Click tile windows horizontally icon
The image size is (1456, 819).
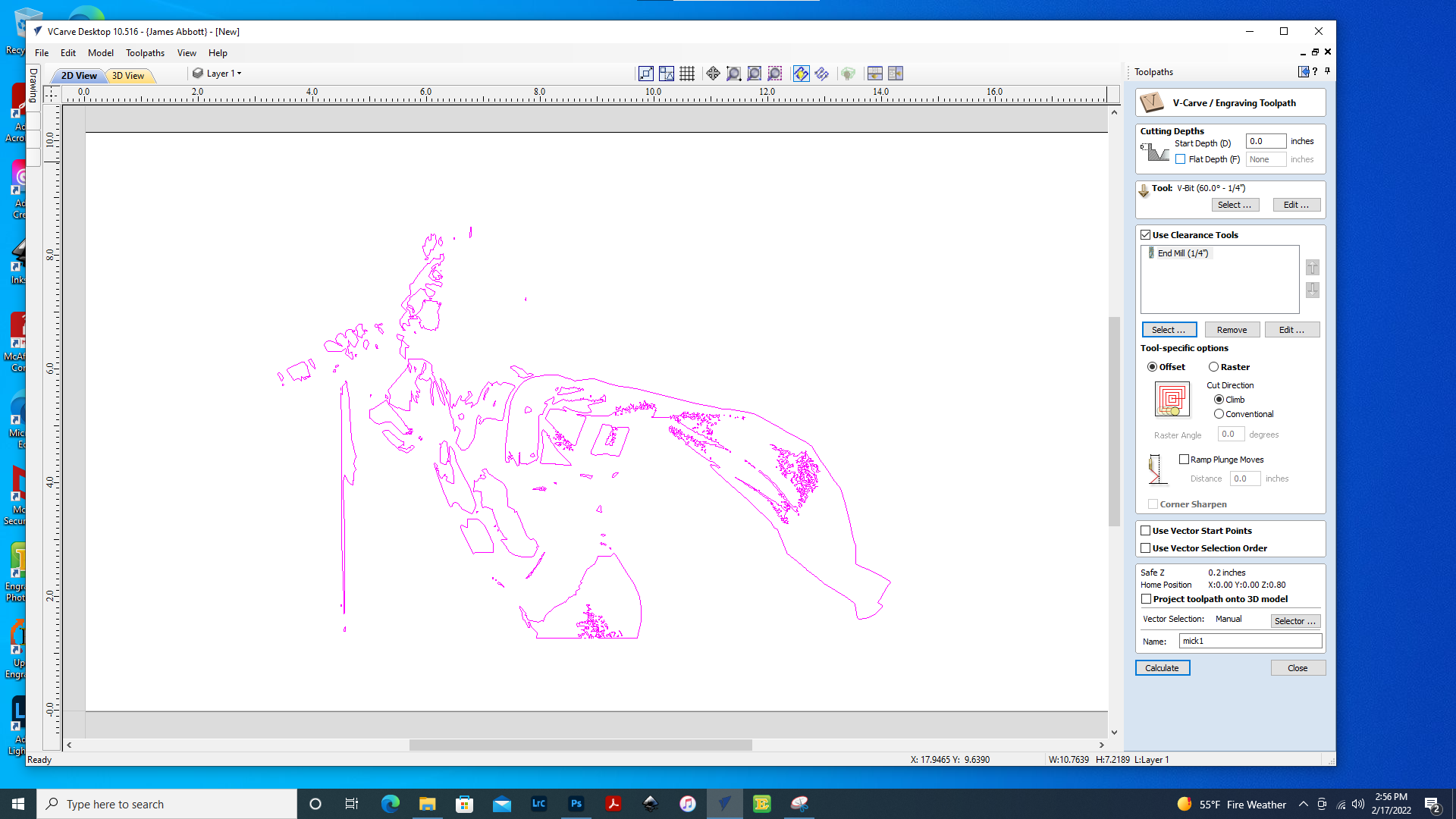click(x=874, y=74)
